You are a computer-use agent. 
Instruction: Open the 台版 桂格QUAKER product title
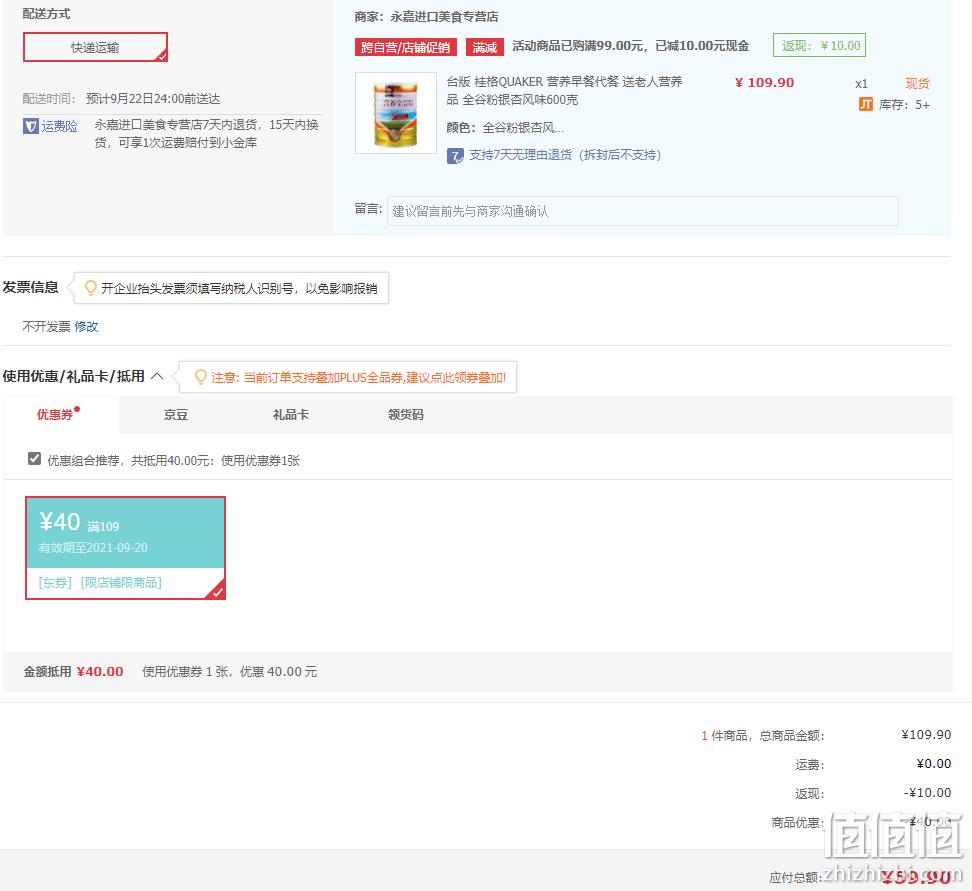coord(564,91)
